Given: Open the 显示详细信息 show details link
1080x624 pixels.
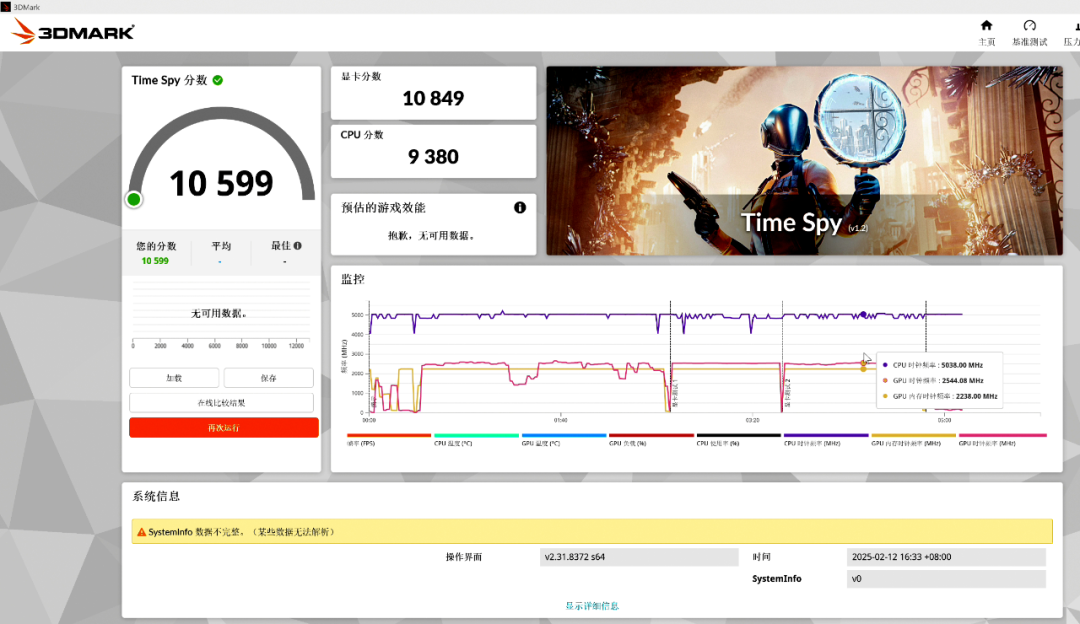Looking at the screenshot, I should click(x=592, y=606).
